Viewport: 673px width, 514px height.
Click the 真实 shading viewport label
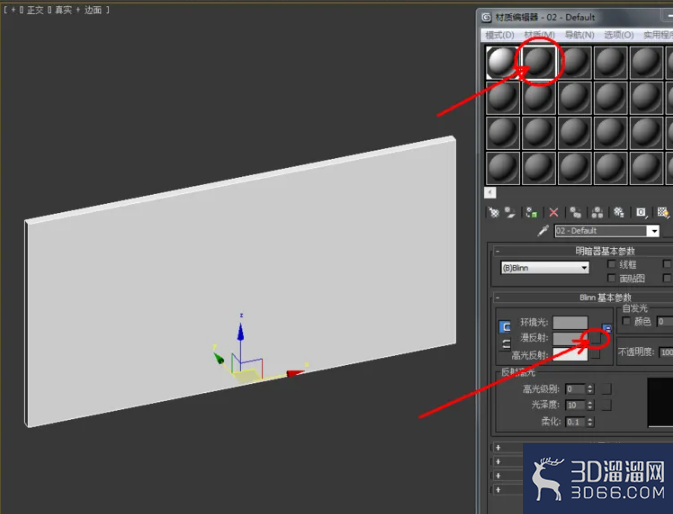(x=64, y=10)
